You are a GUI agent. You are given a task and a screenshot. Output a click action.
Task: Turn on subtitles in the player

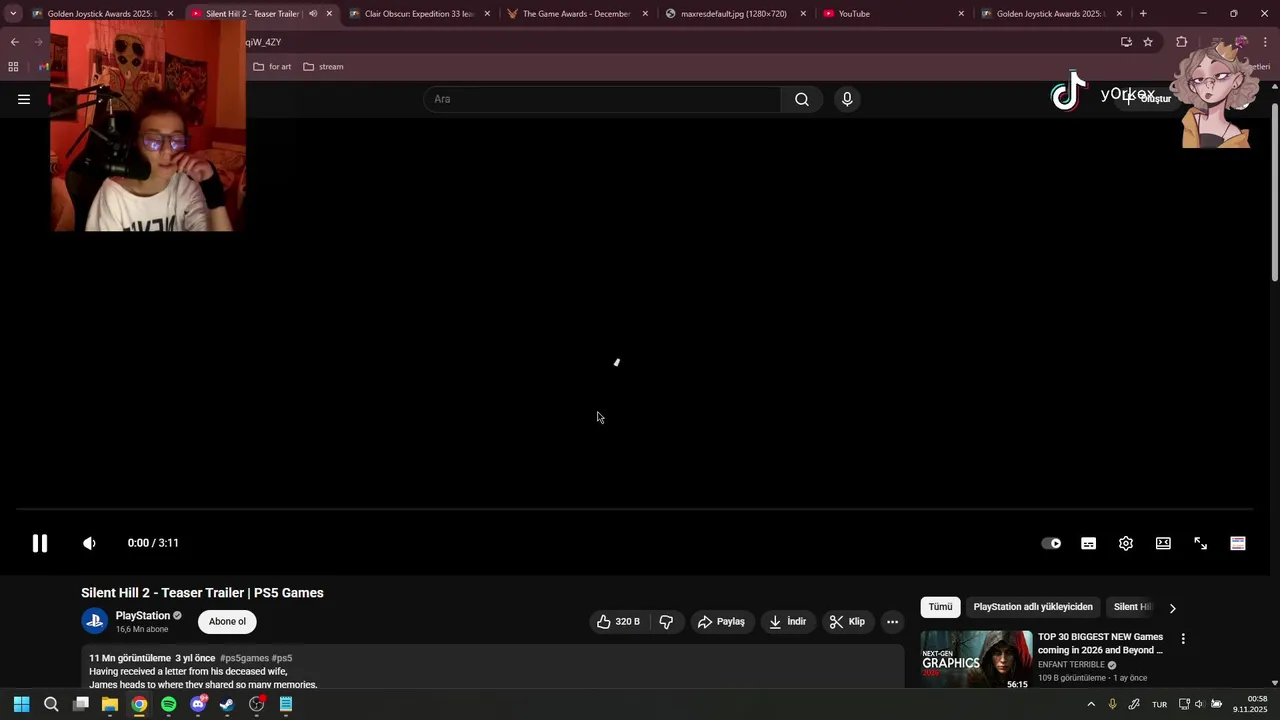(1088, 543)
